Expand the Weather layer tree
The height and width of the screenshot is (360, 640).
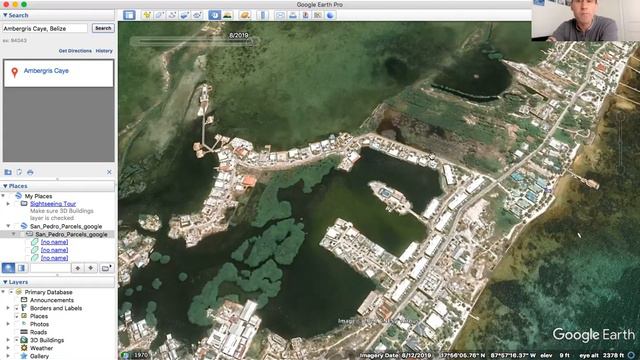(x=8, y=348)
